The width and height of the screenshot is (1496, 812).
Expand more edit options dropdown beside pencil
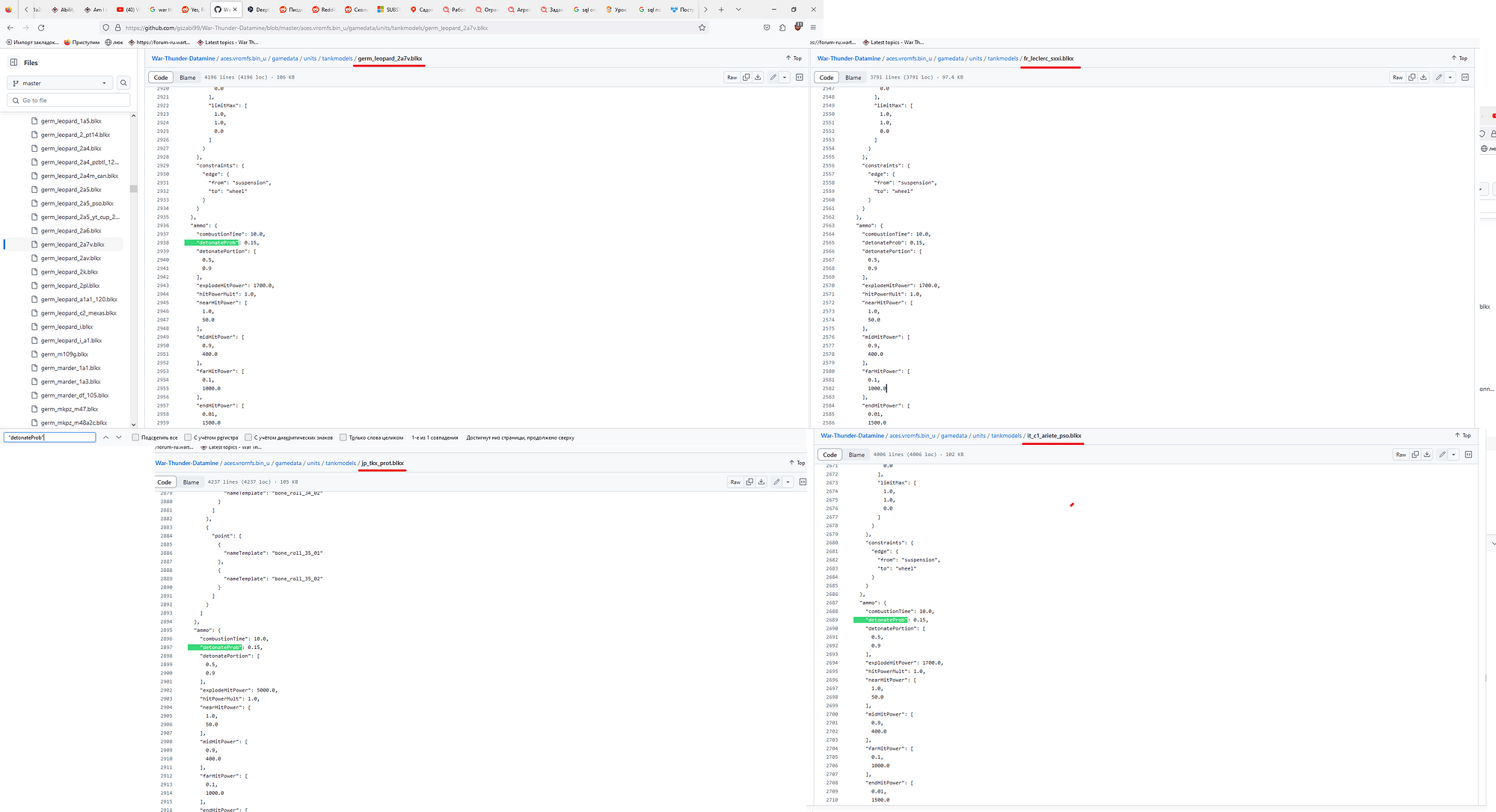coord(784,77)
